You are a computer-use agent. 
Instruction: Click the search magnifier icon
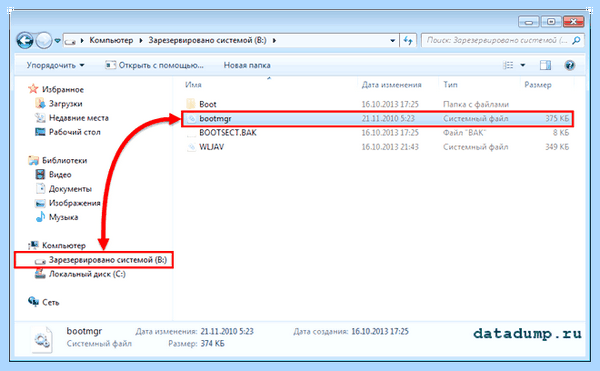click(x=576, y=40)
